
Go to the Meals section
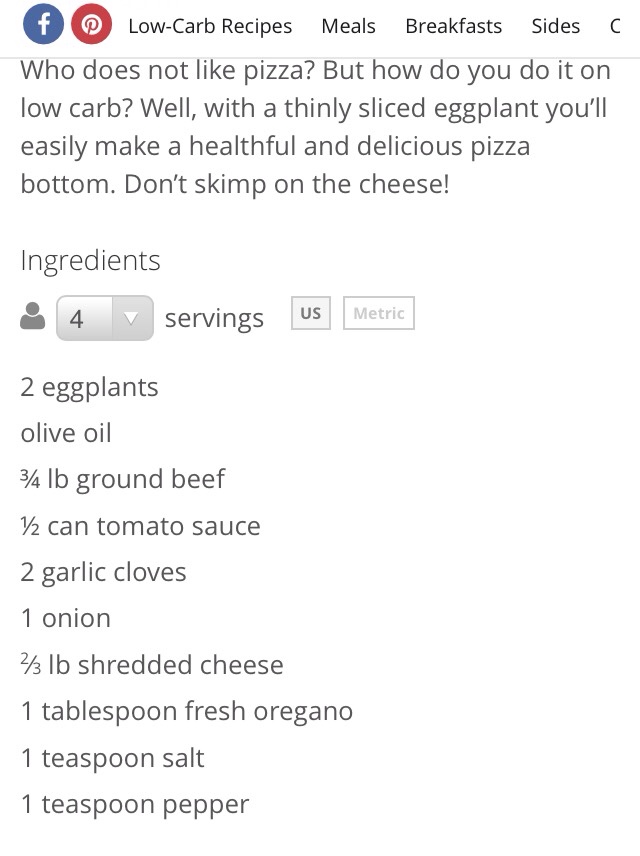(348, 26)
